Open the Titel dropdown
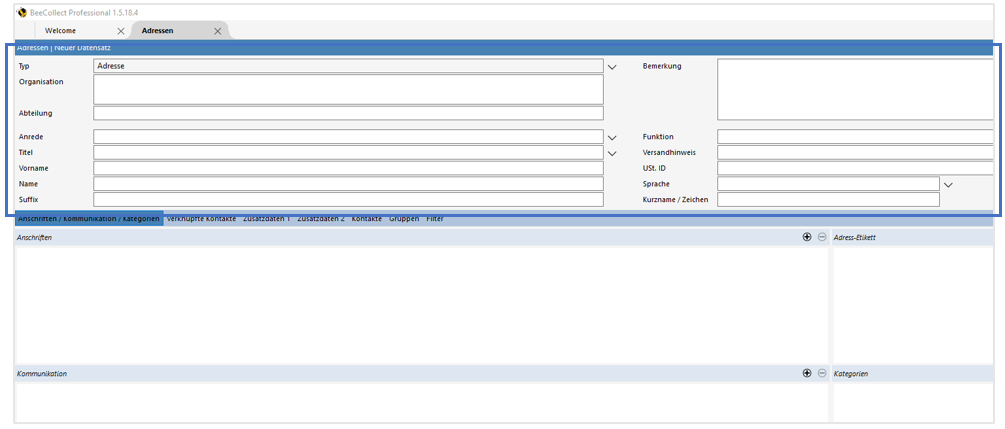Image resolution: width=1005 pixels, height=429 pixels. (x=612, y=153)
